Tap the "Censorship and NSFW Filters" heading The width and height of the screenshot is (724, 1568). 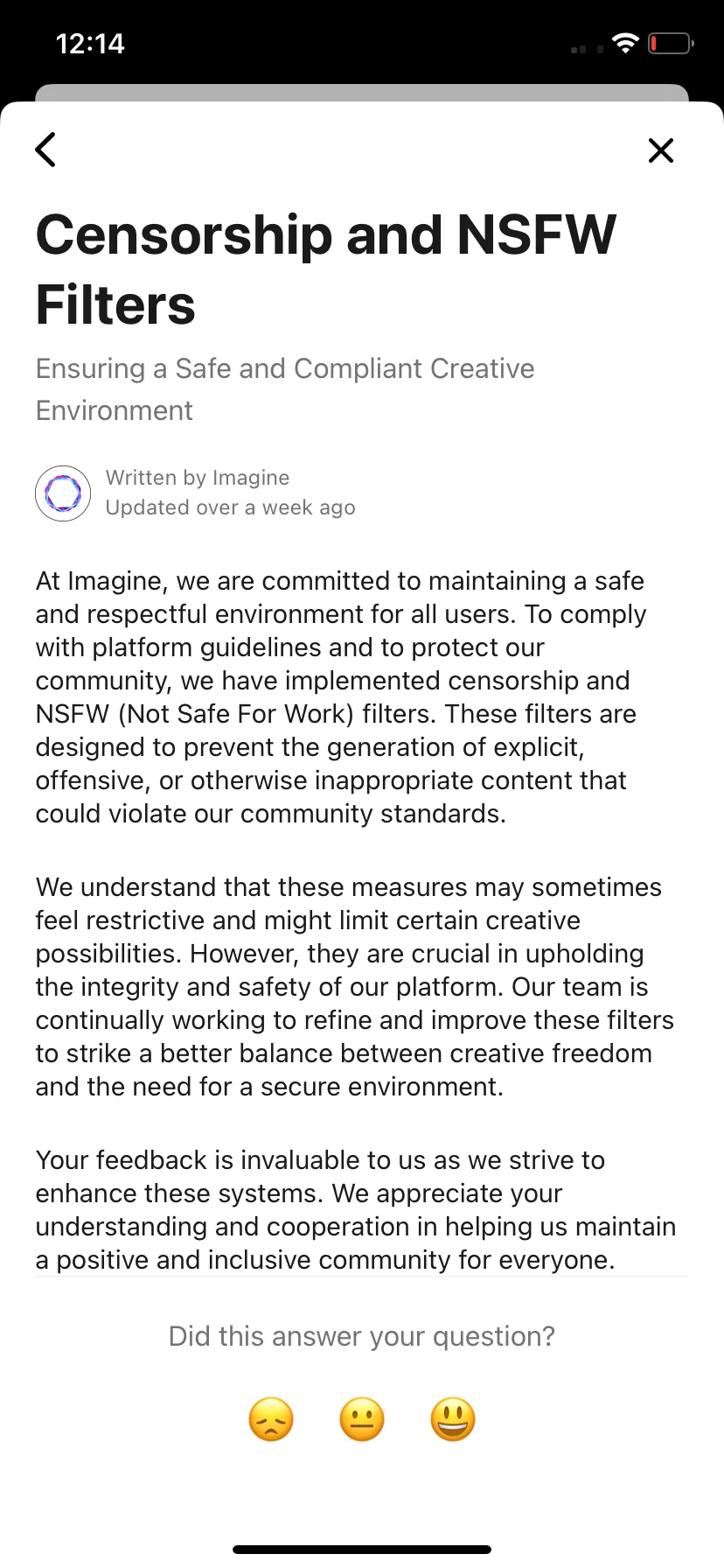click(x=326, y=269)
